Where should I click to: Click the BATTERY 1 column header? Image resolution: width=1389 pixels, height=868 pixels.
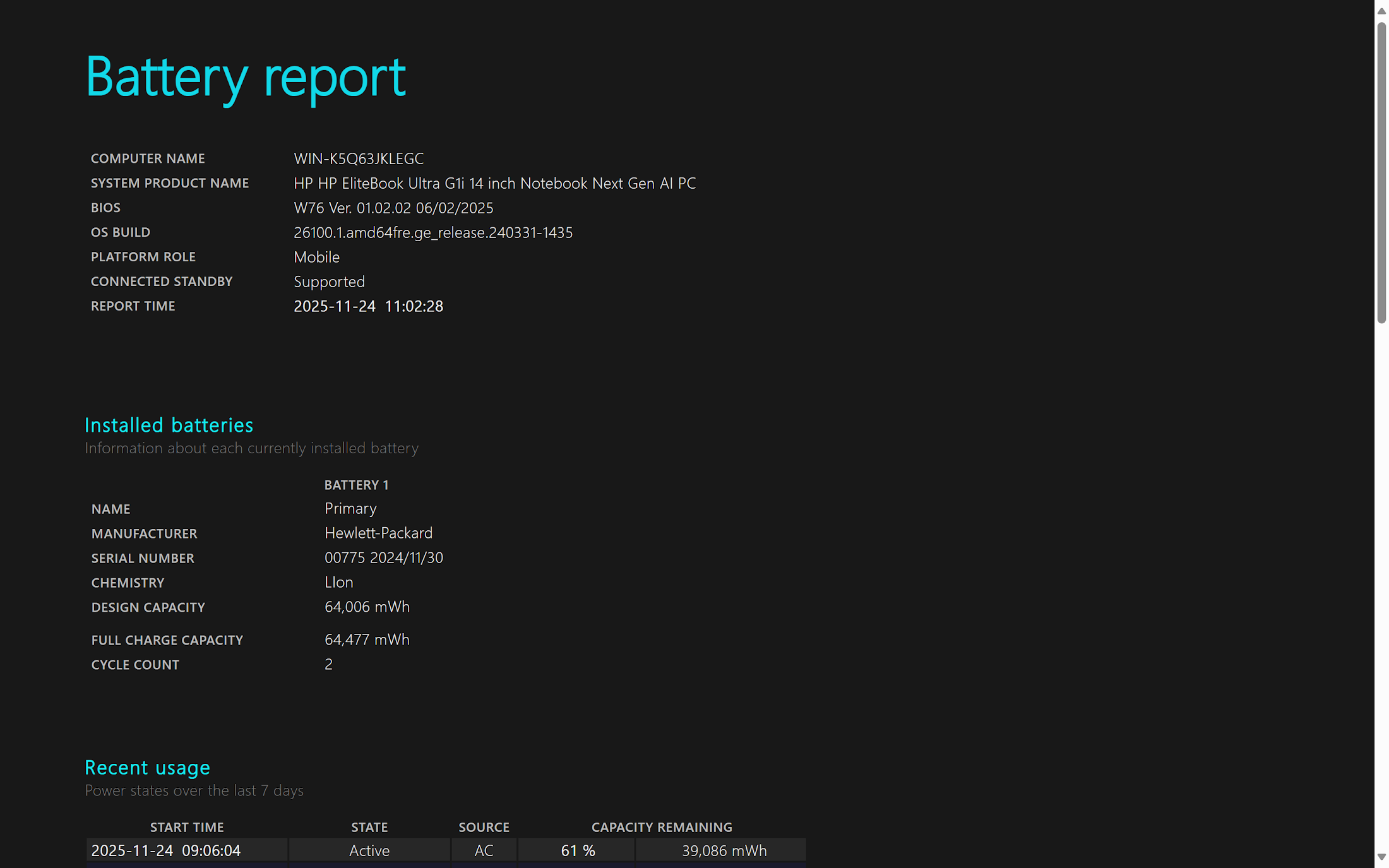click(x=356, y=485)
